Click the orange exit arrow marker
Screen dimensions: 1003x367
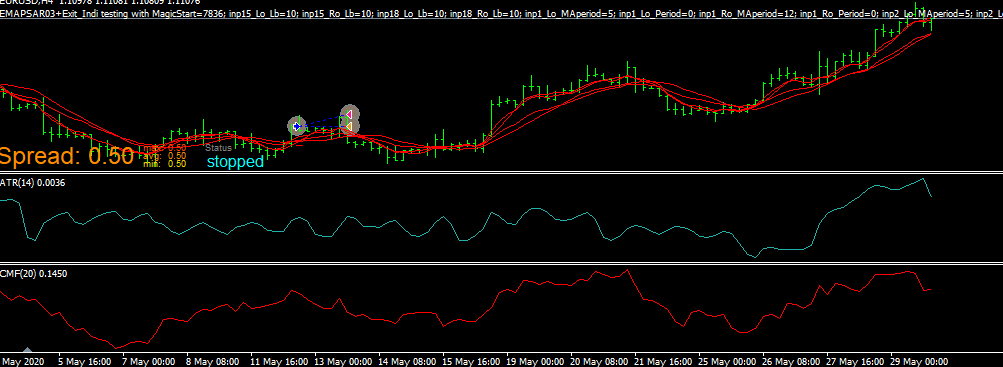[x=349, y=127]
